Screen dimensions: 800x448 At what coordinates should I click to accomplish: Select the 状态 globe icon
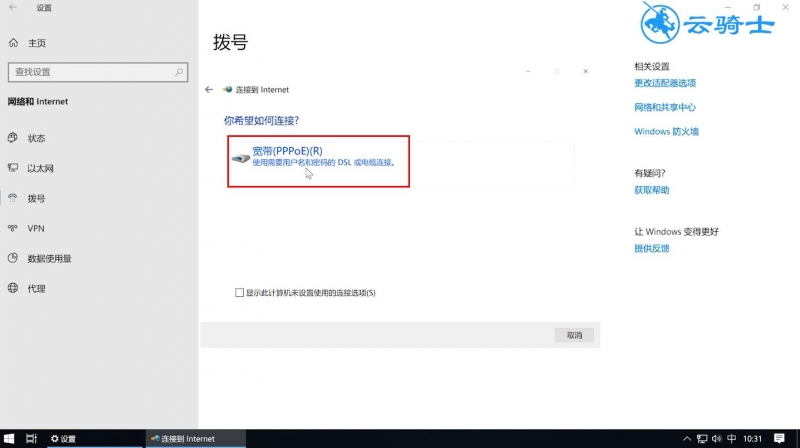[13, 138]
